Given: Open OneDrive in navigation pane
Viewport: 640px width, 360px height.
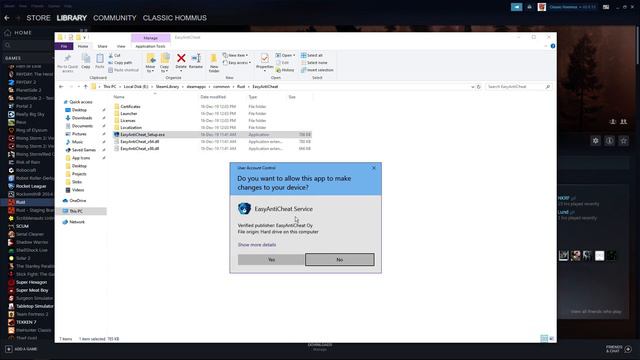Looking at the screenshot, I should coord(78,200).
